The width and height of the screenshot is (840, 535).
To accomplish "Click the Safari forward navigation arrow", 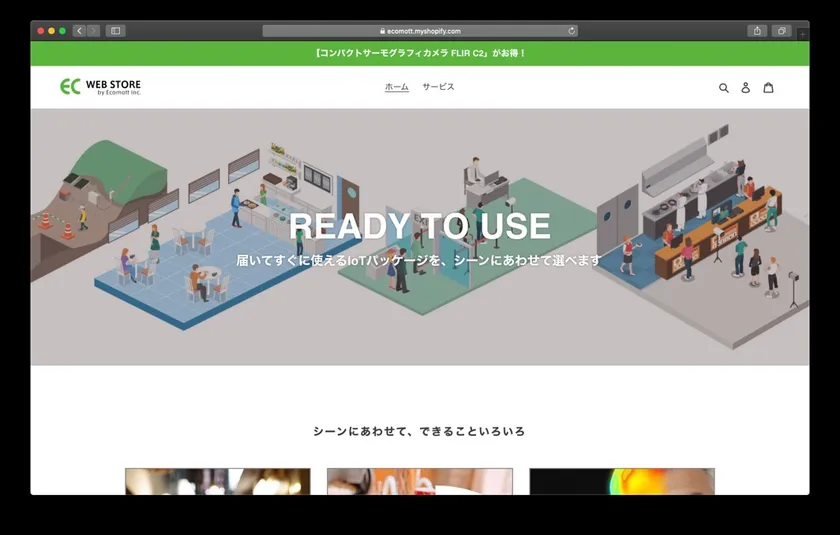I will 93,31.
